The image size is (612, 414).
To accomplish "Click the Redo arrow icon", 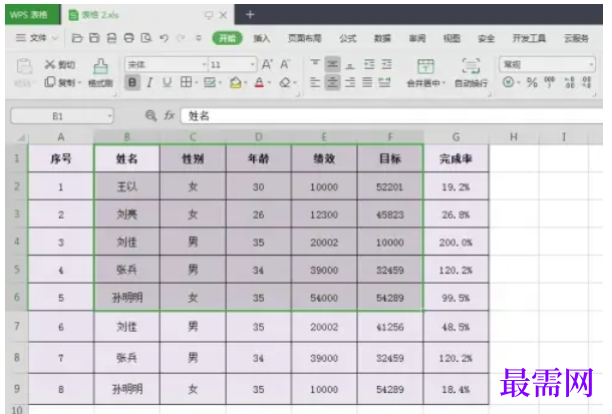I will (180, 38).
